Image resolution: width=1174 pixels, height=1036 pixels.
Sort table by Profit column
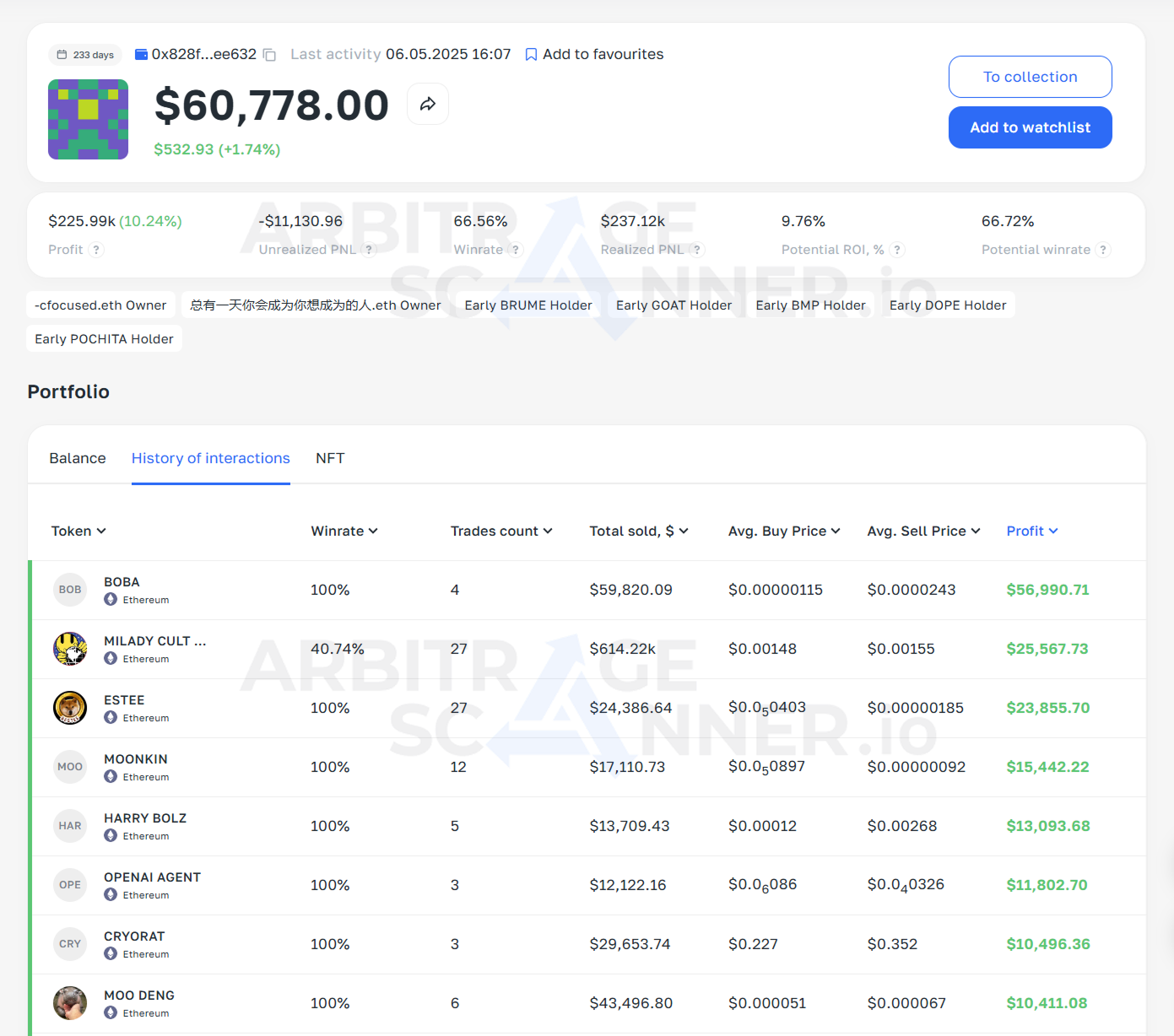[x=1032, y=531]
